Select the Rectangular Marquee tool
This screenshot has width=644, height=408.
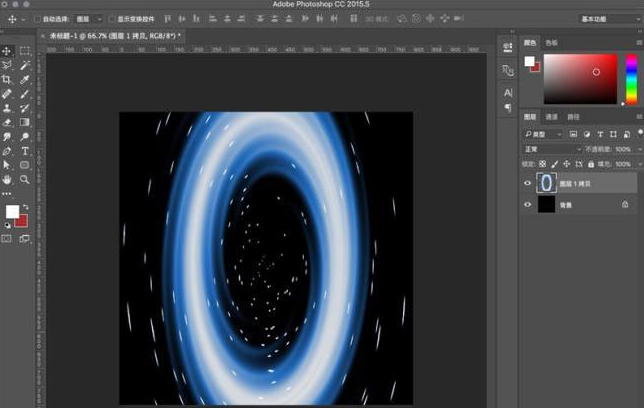[25, 51]
